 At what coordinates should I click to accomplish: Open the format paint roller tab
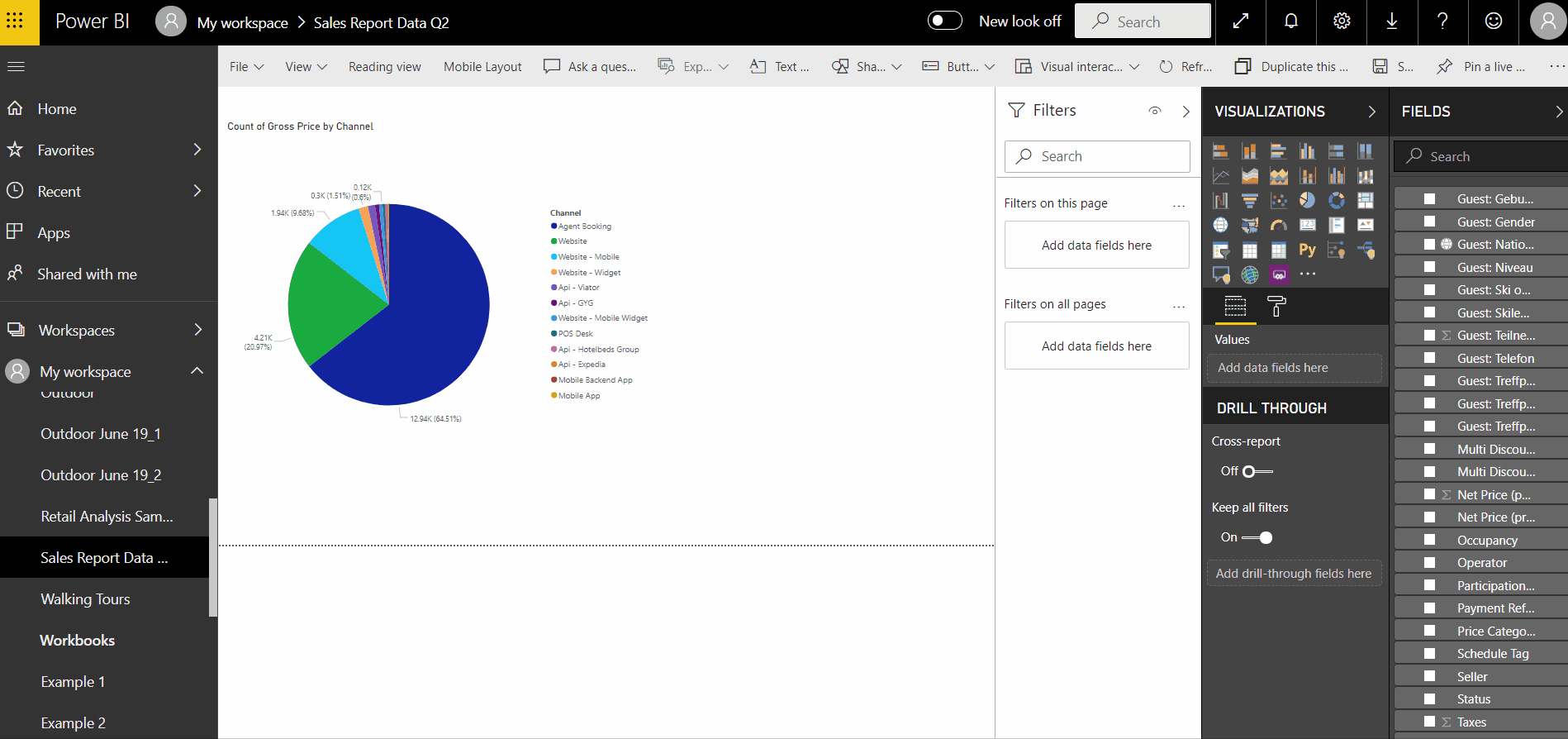(x=1276, y=307)
